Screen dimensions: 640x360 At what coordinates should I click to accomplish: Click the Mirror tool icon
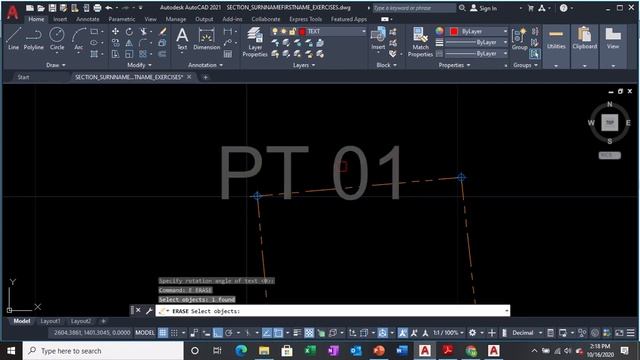click(x=129, y=42)
